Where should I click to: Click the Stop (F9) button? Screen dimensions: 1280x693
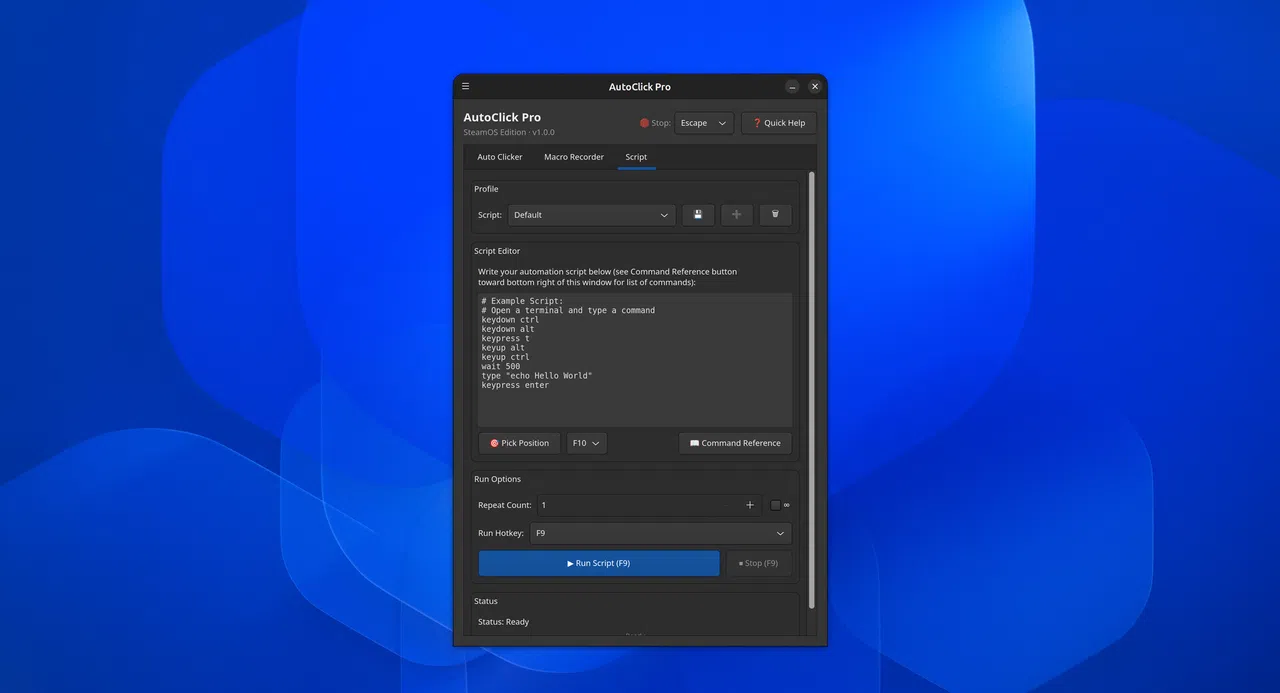click(759, 563)
